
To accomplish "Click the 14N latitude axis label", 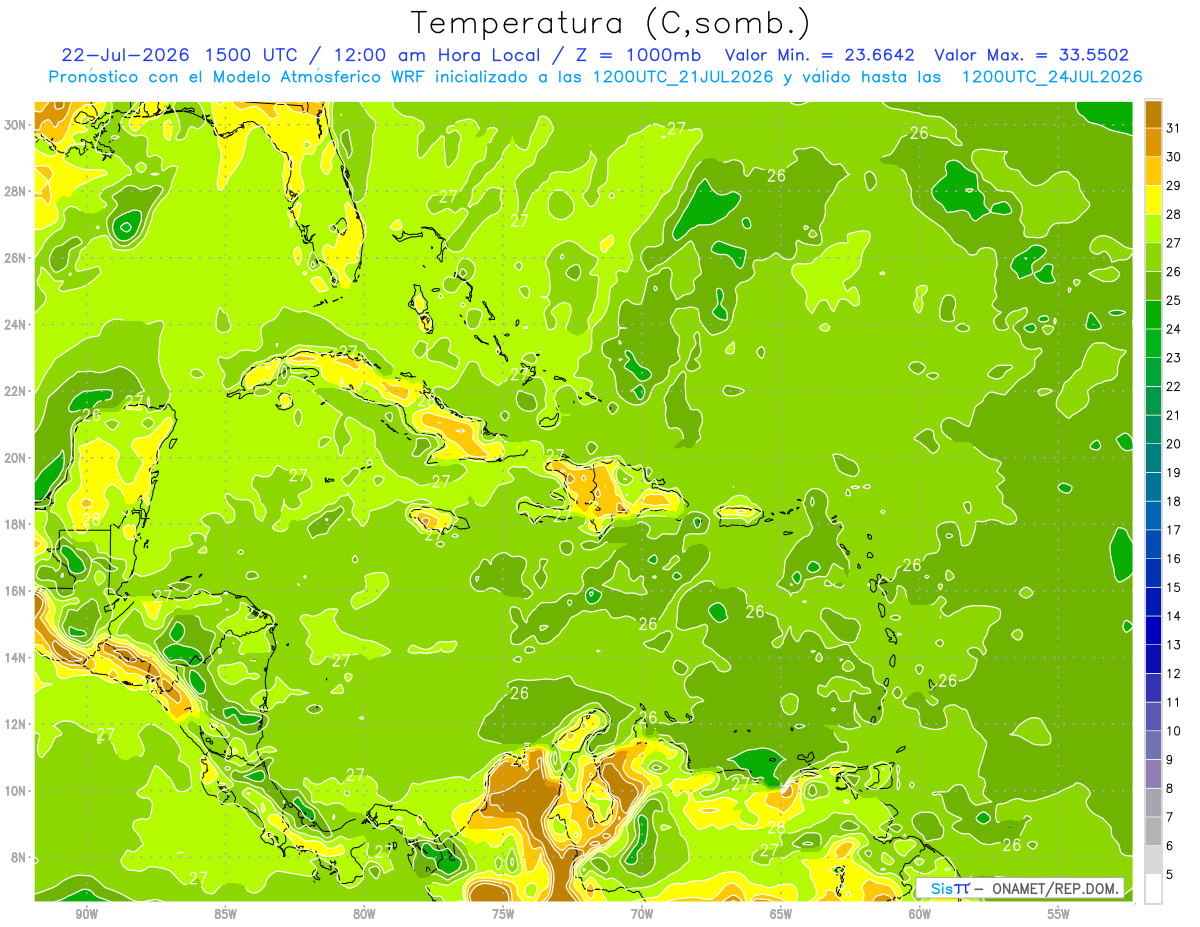I will coord(16,657).
